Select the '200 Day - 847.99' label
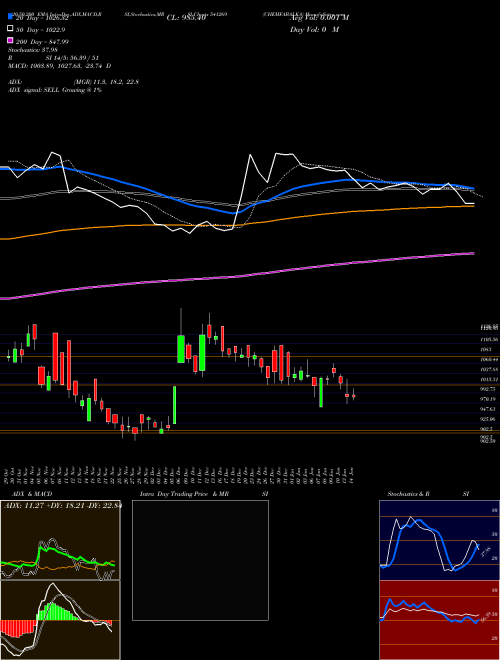 pos(43,42)
